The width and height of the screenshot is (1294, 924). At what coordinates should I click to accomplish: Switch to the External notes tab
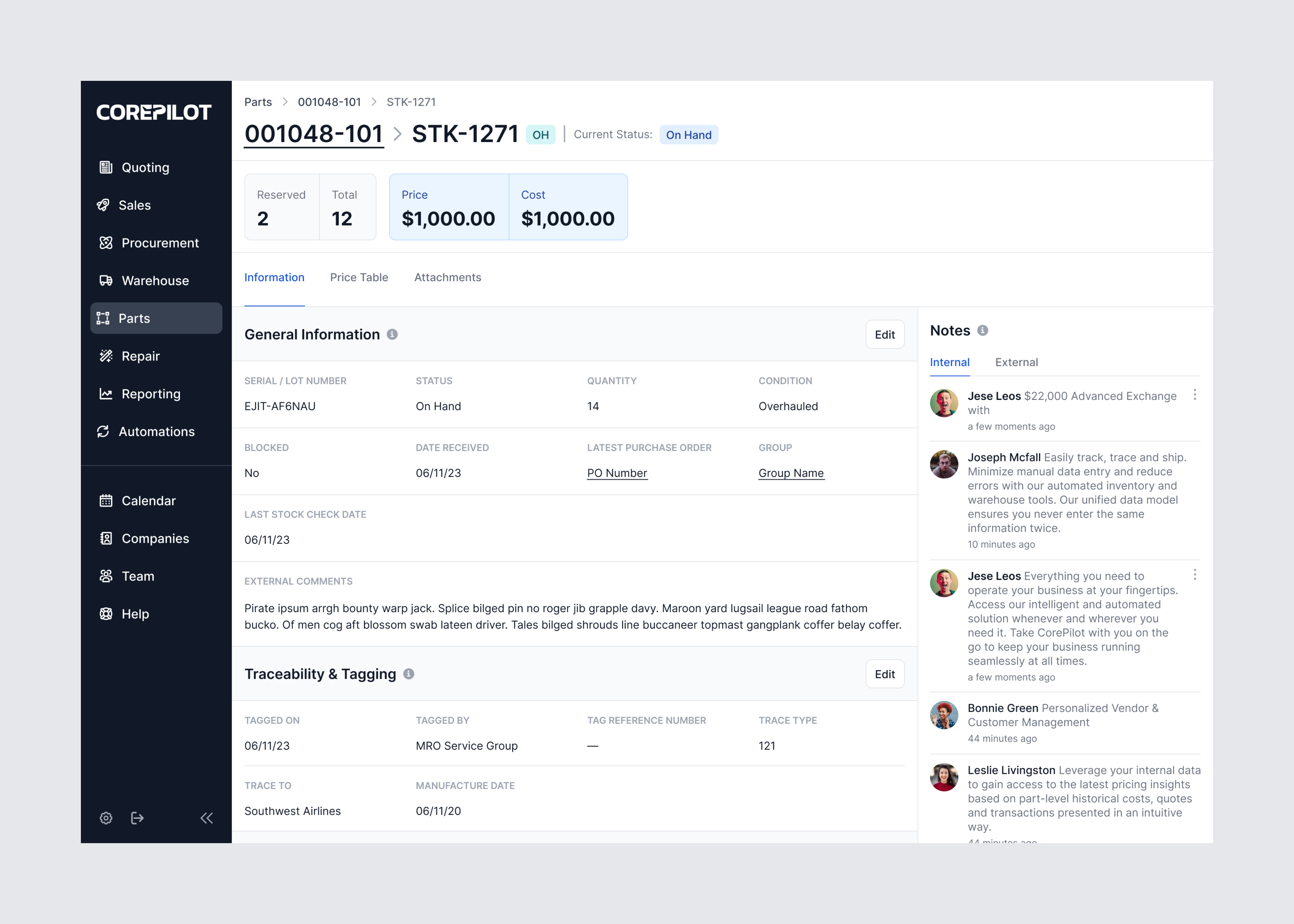click(x=1016, y=362)
